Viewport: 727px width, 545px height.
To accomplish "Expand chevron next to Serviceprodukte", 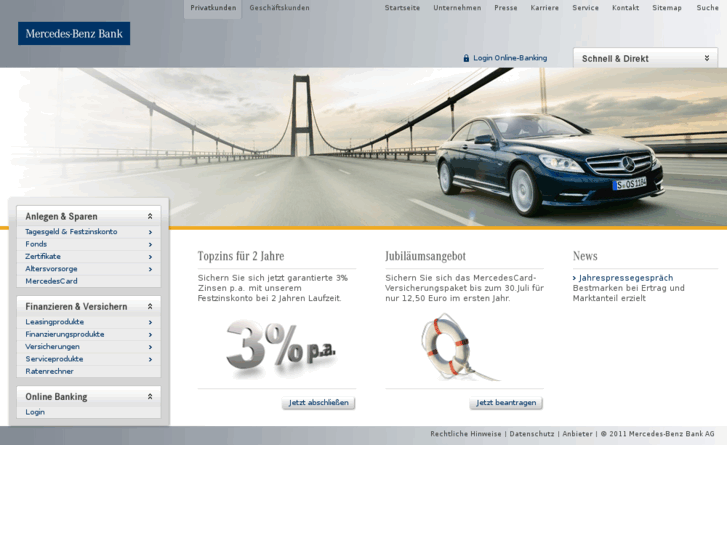I will point(150,359).
